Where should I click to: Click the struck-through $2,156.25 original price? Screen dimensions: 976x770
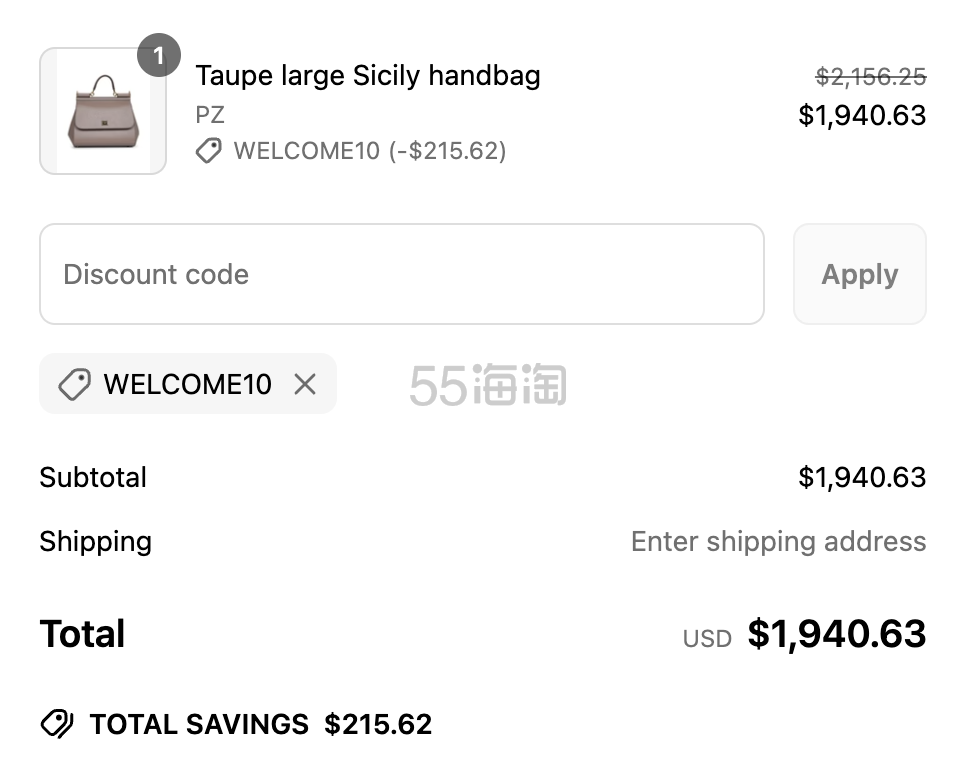(871, 77)
